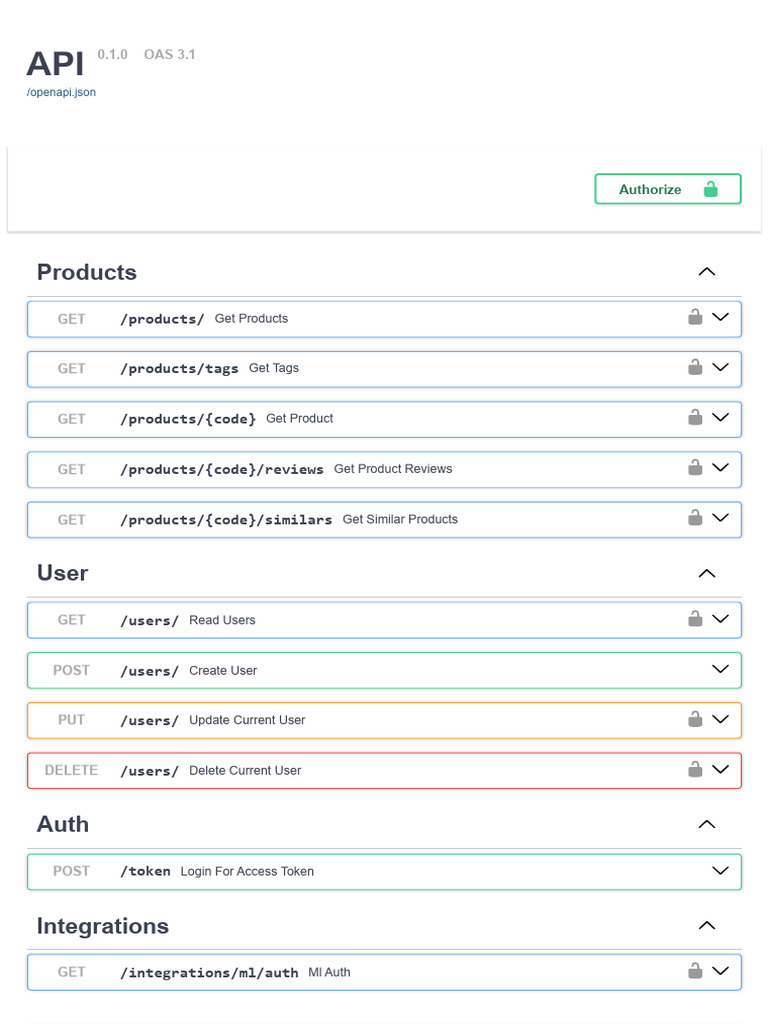Collapse the Integrations section
This screenshot has height=1024, width=768.
click(707, 926)
